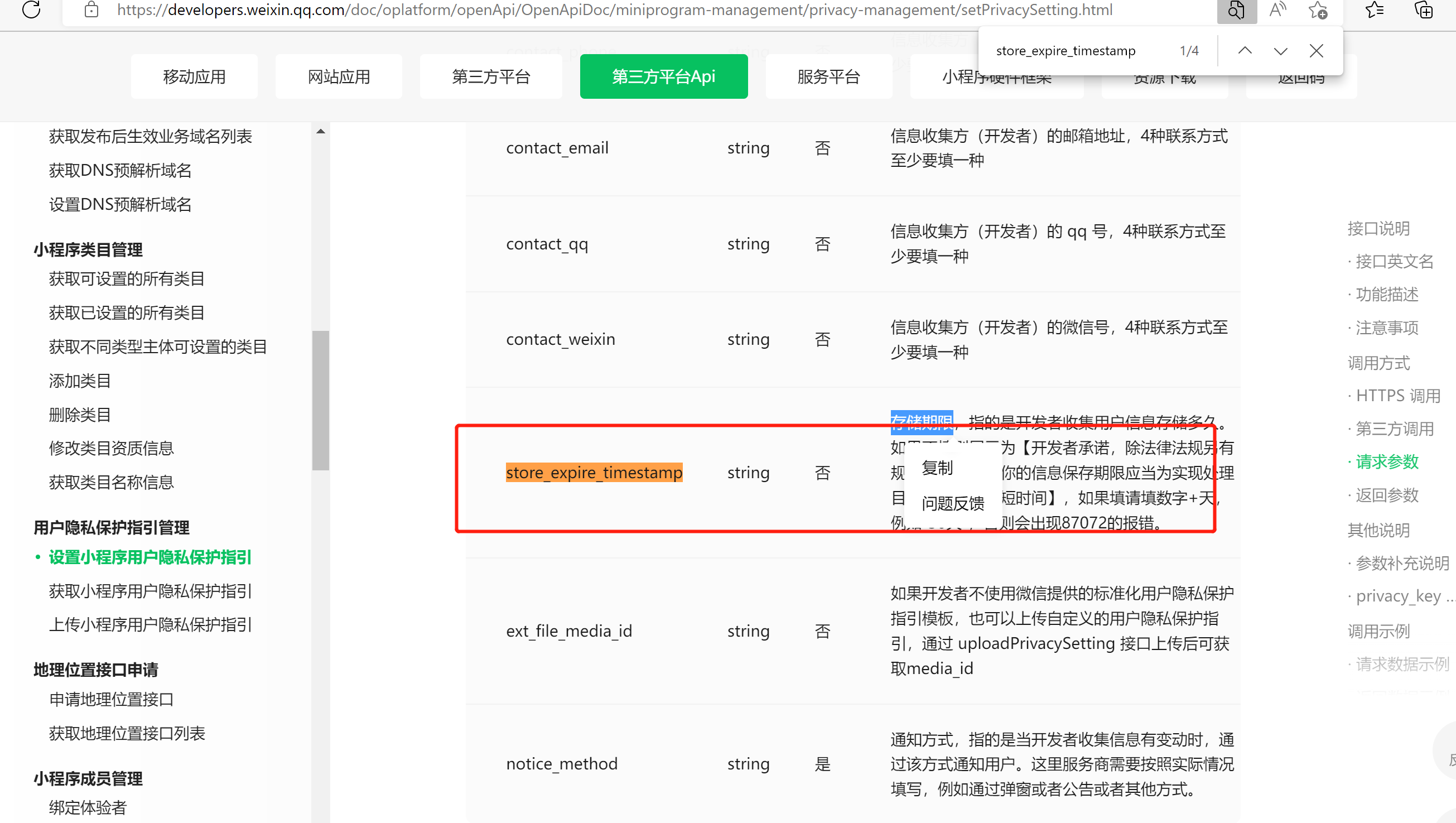1456x823 pixels.
Task: Switch to the 第三方平台Api tab
Action: (x=663, y=76)
